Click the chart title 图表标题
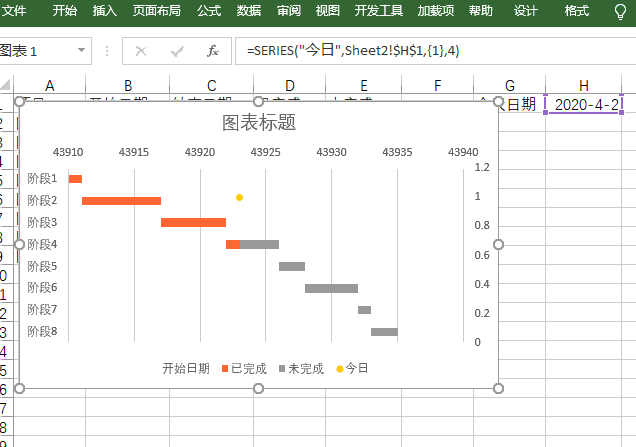Image resolution: width=636 pixels, height=447 pixels. pyautogui.click(x=259, y=122)
